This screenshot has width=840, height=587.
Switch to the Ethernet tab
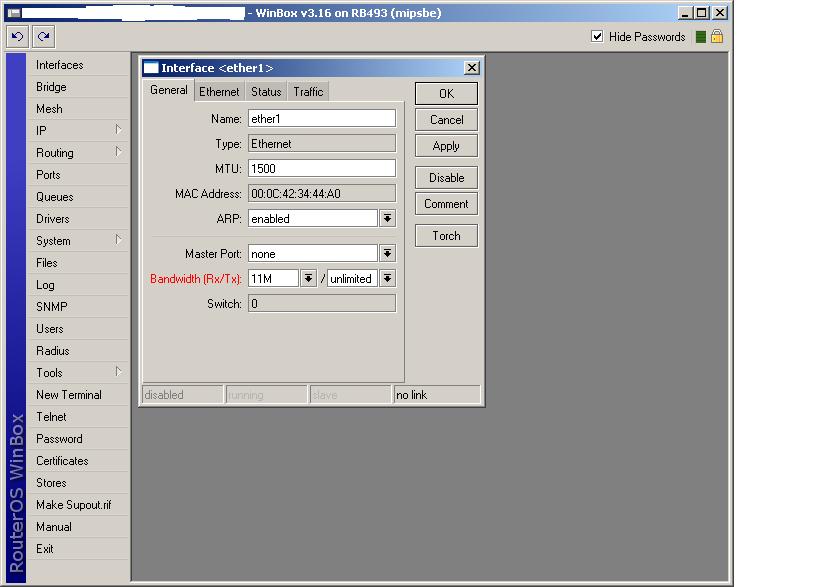(219, 92)
